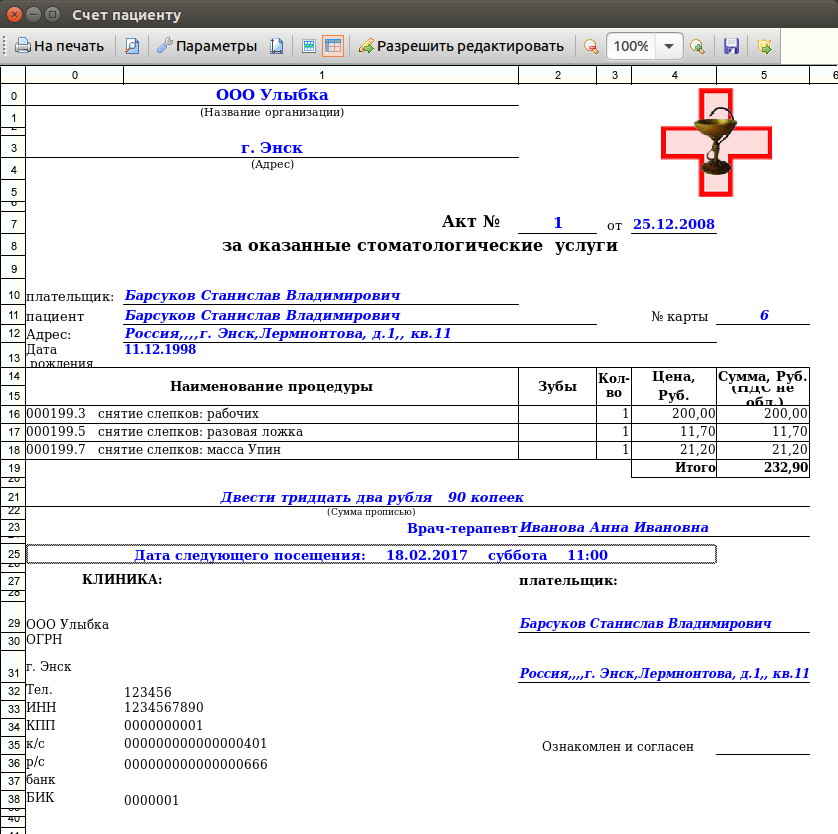Click the payer name in row 29
The height and width of the screenshot is (834, 838).
(x=646, y=623)
